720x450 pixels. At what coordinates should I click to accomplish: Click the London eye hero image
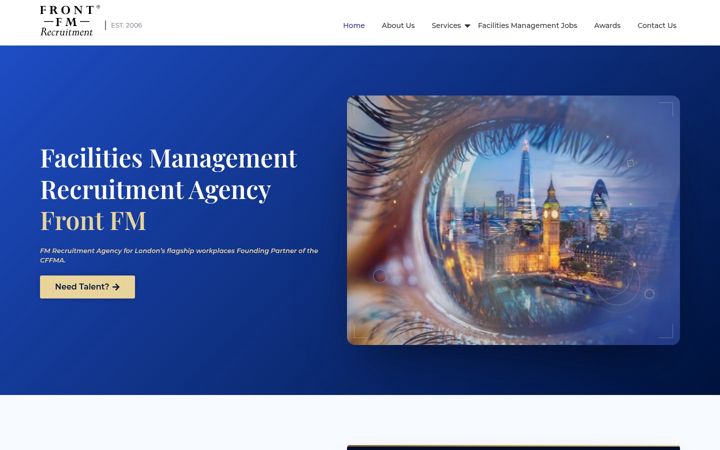[513, 220]
